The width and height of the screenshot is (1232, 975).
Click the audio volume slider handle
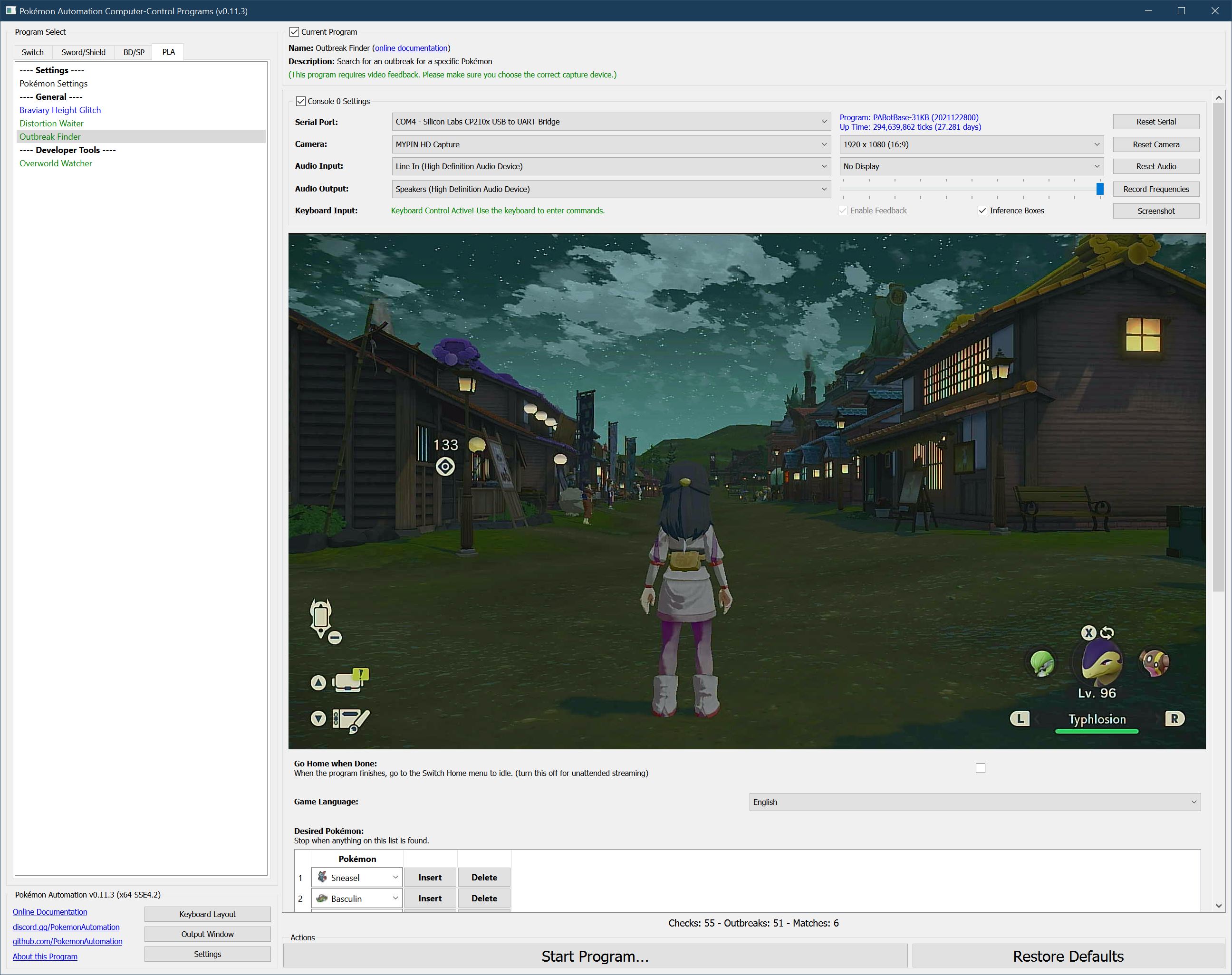[x=1099, y=189]
